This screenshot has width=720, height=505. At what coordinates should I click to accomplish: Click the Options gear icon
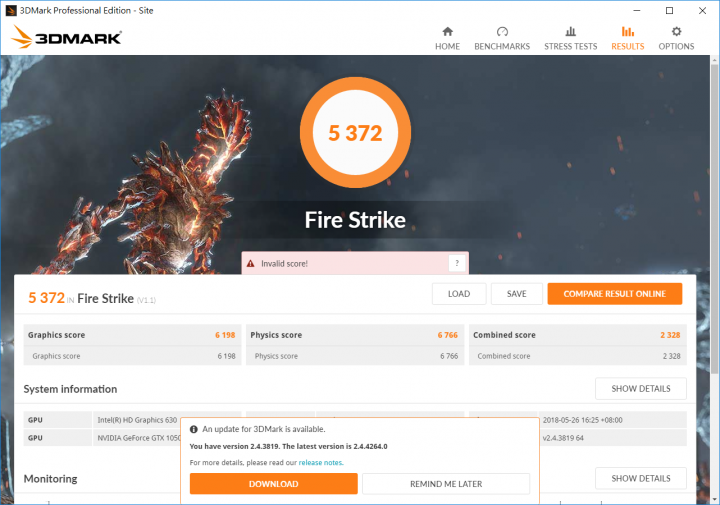coord(676,31)
